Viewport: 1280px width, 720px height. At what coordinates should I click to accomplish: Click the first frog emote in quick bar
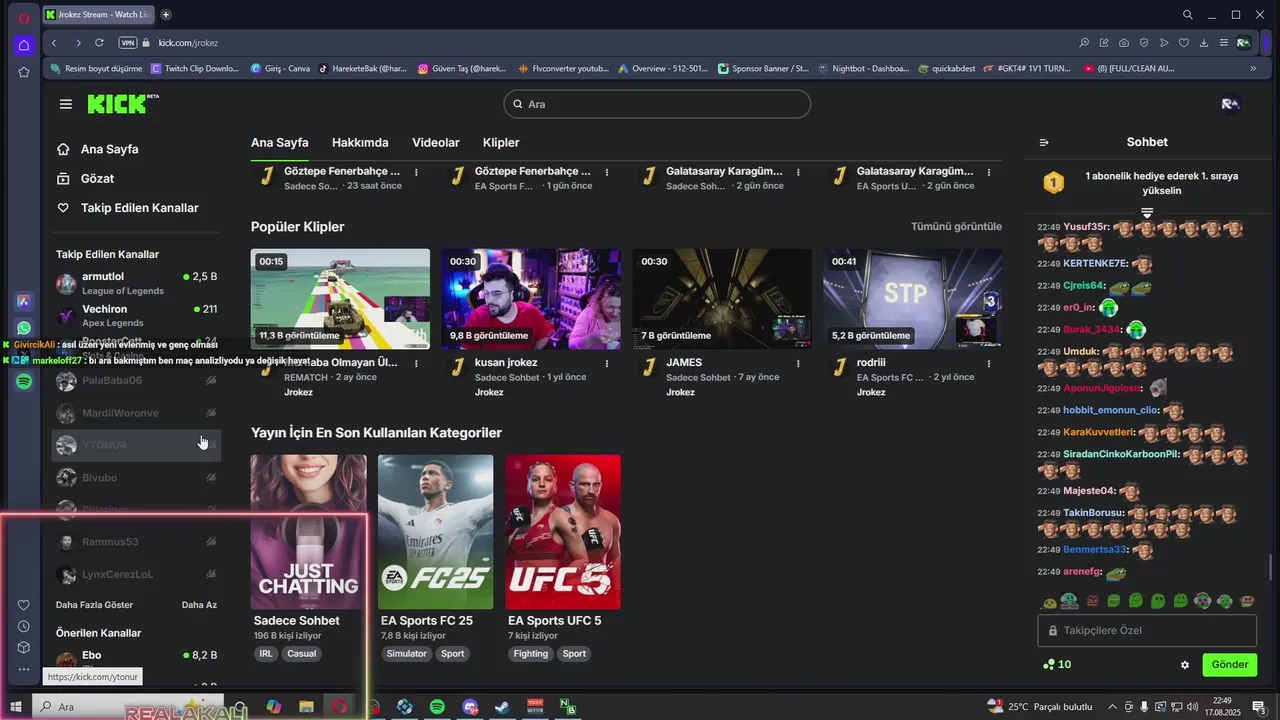1049,602
